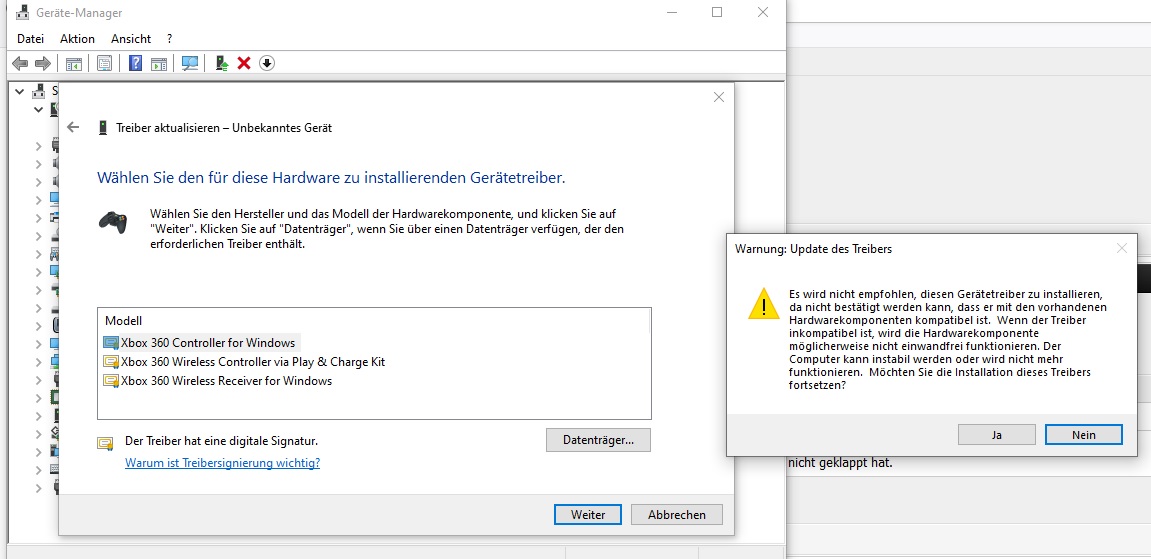
Task: Open the Aktion menu
Action: [77, 38]
